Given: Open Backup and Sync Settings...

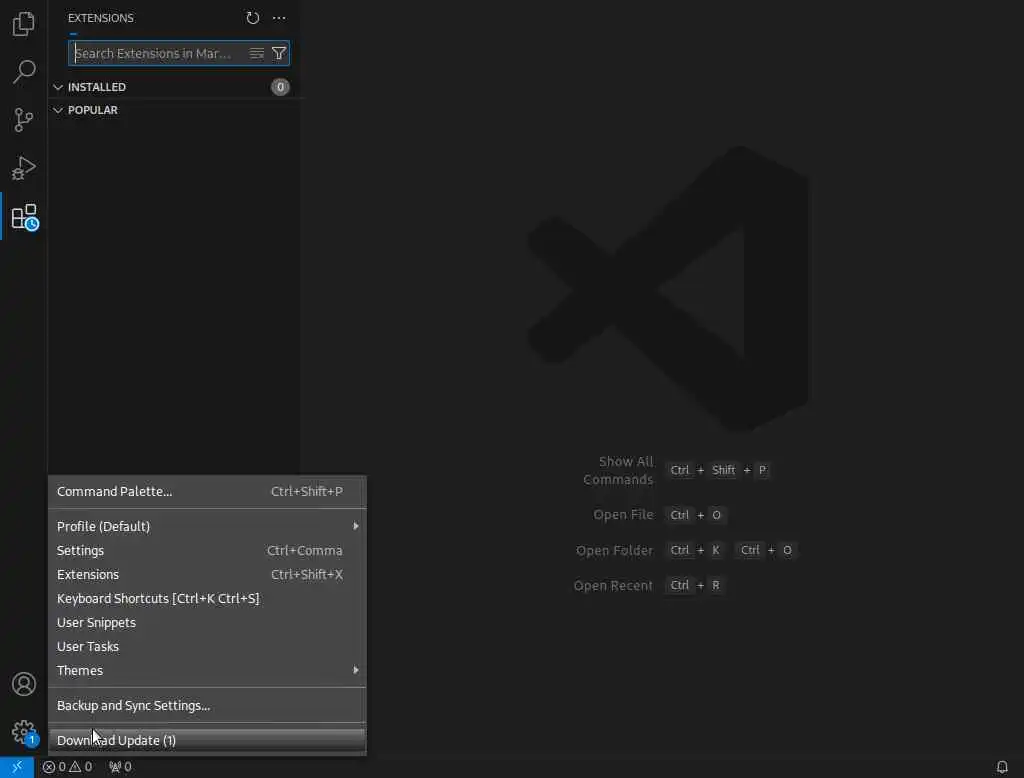Looking at the screenshot, I should (208, 705).
